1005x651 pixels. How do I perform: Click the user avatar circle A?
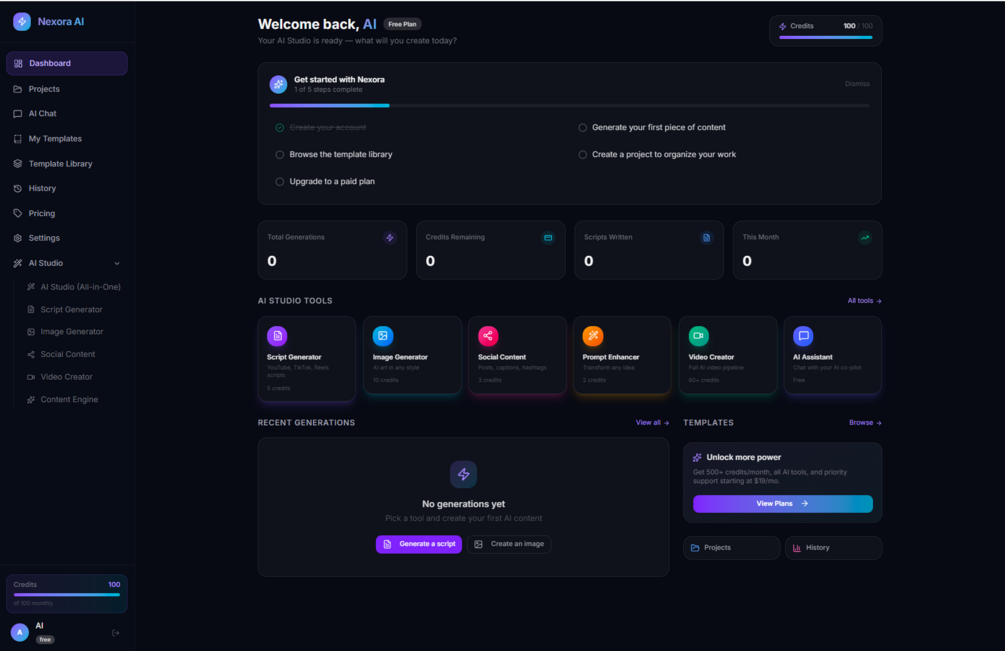tap(20, 632)
